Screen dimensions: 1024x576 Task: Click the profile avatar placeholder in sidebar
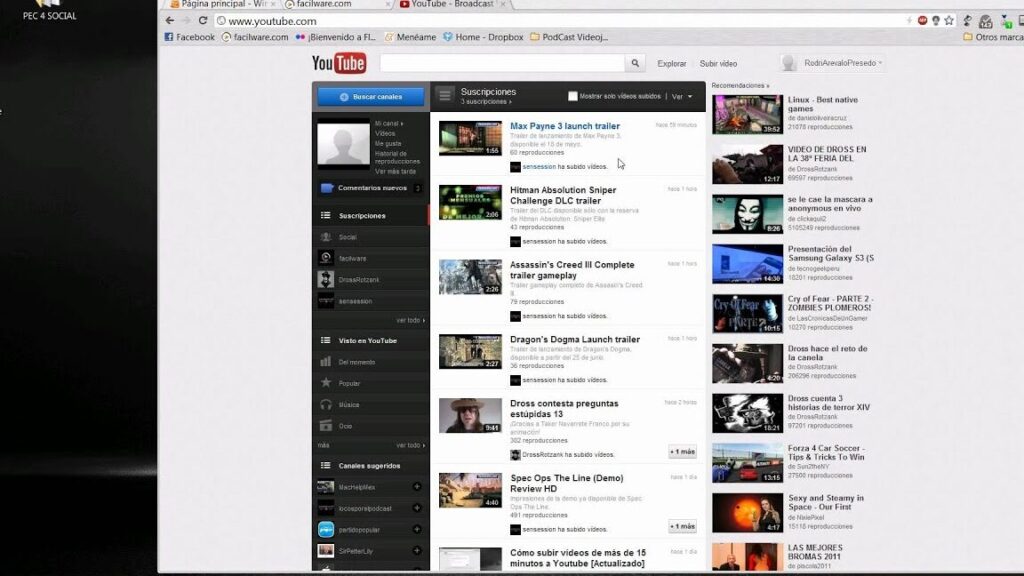[344, 144]
